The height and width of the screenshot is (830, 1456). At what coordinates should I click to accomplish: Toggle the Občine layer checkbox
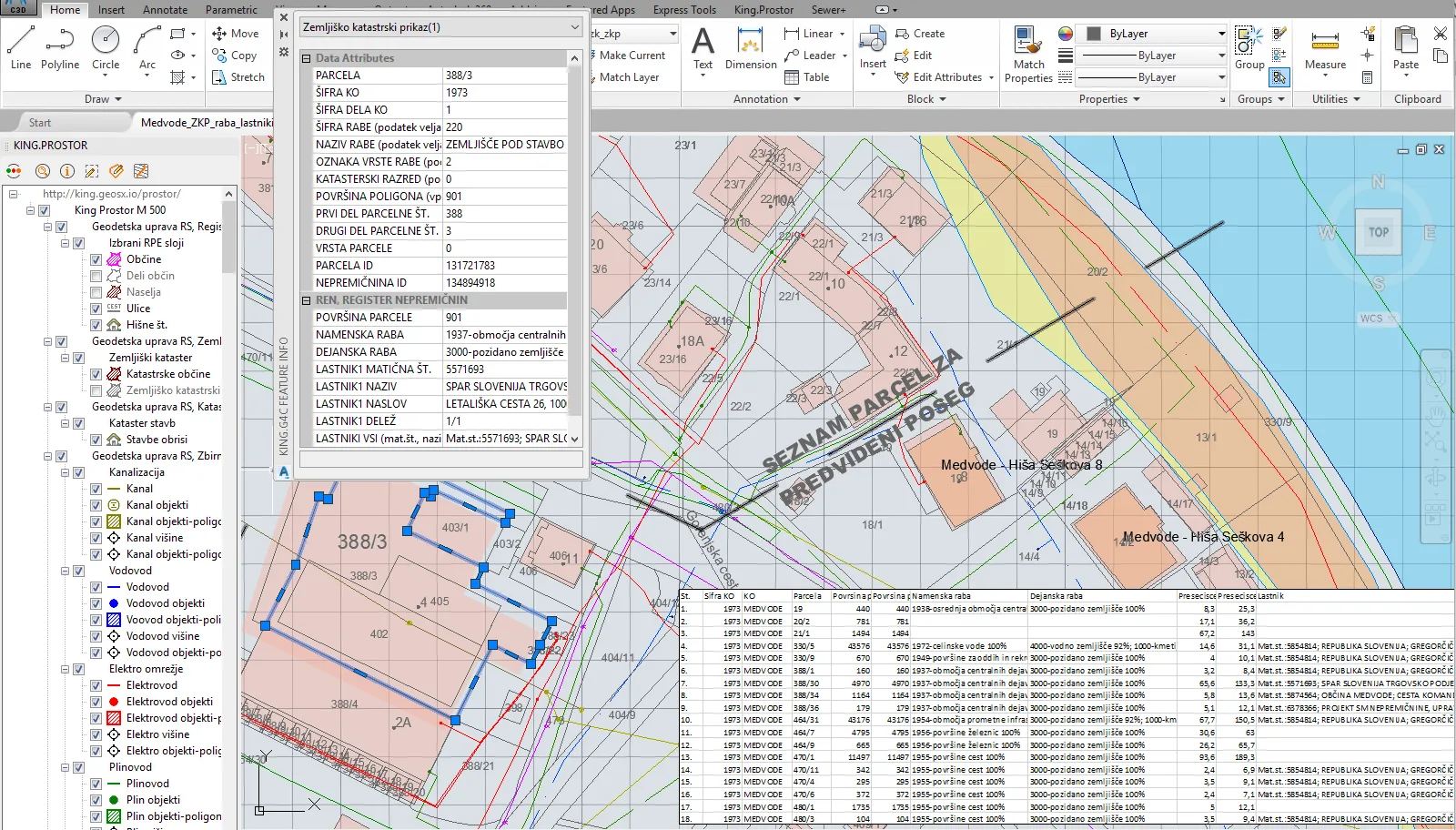96,259
